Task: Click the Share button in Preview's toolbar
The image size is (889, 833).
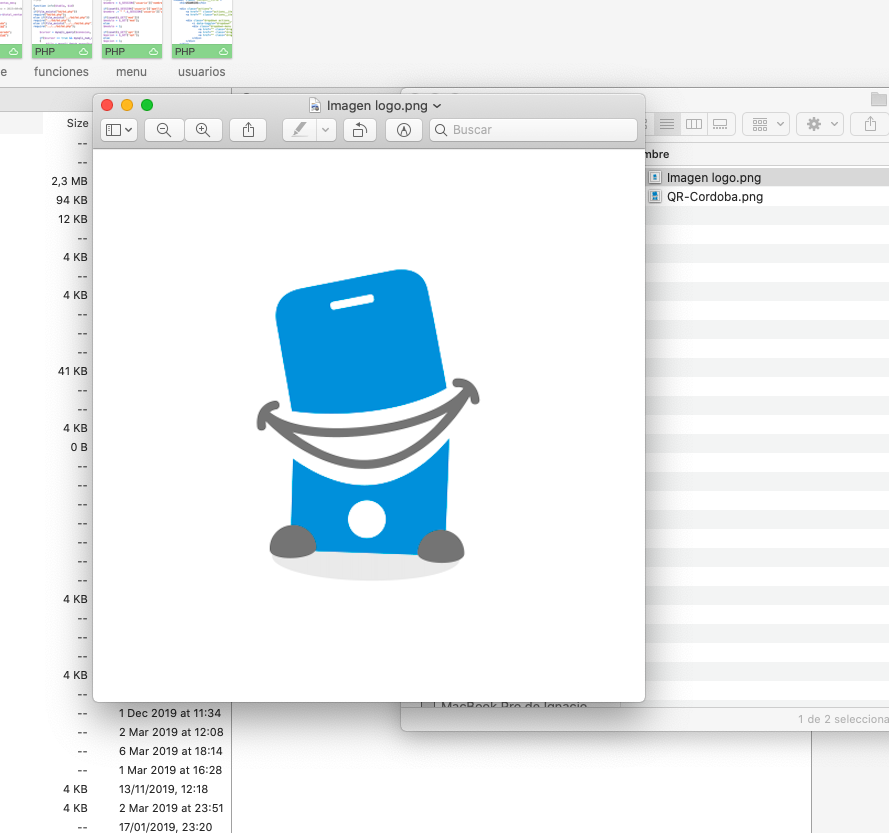Action: 248,130
